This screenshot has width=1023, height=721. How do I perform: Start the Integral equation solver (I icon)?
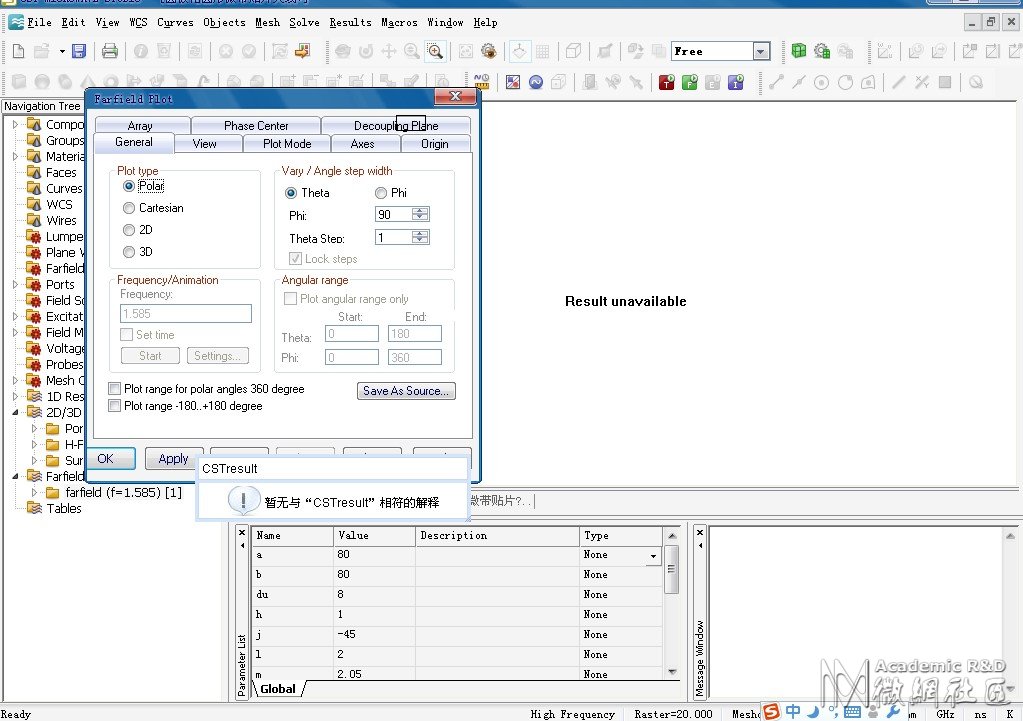[736, 82]
